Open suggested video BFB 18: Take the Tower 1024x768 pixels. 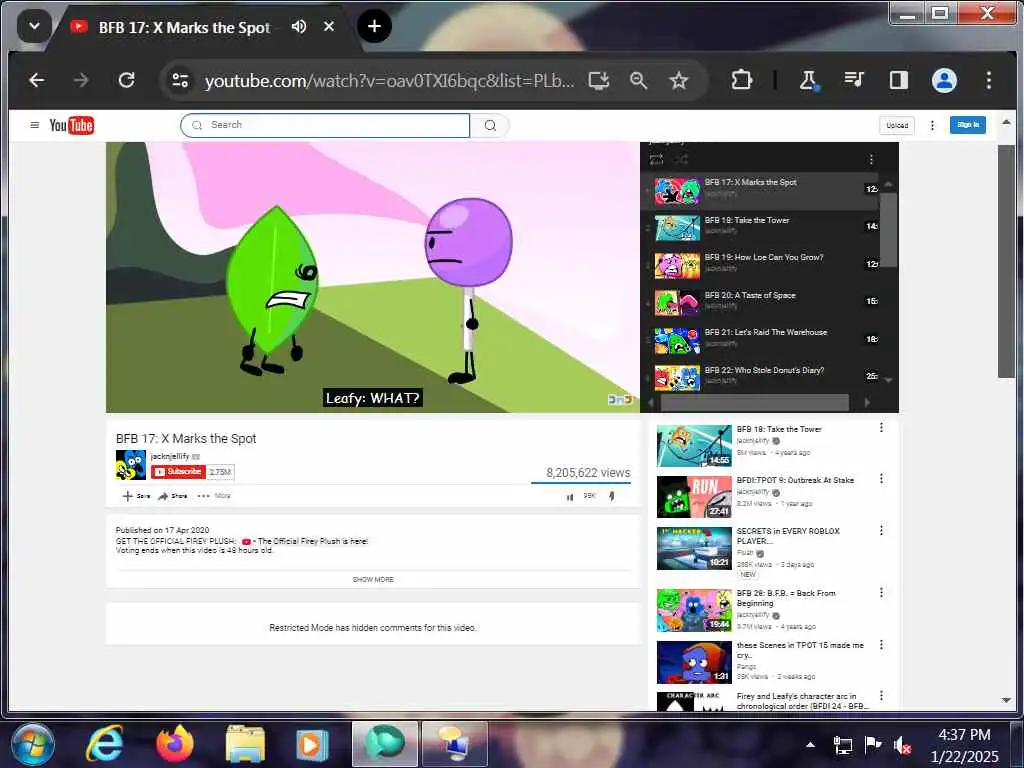click(x=778, y=429)
